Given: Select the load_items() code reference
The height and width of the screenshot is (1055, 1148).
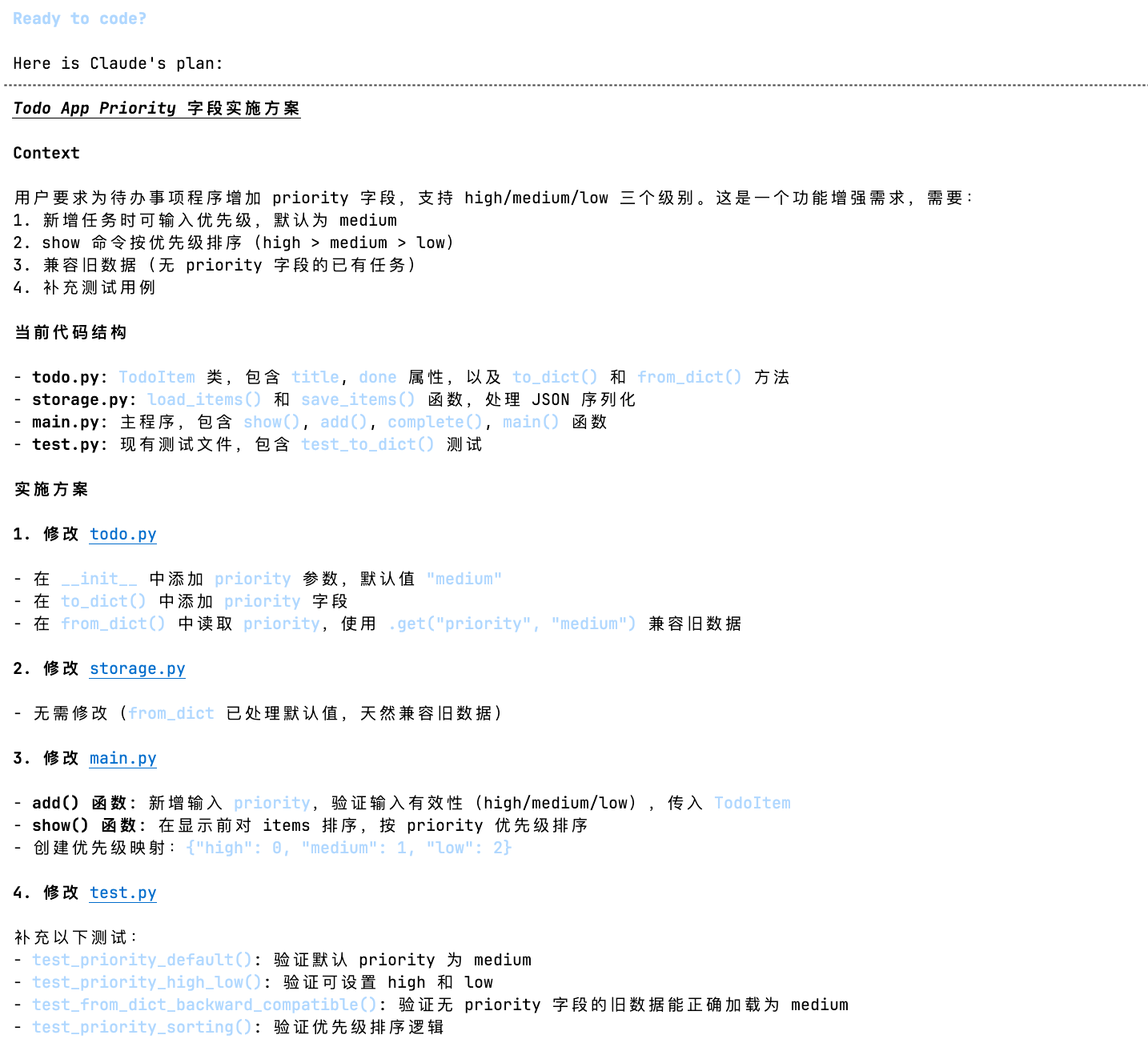Looking at the screenshot, I should 204,399.
